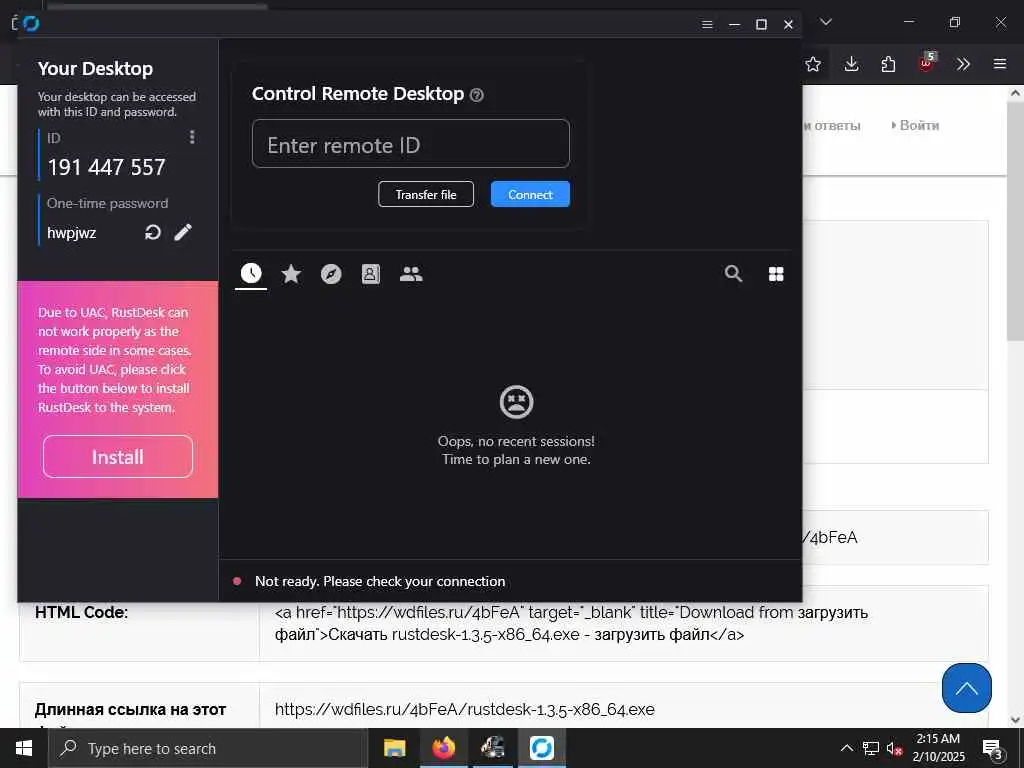Change peer view with the grid icon
The height and width of the screenshot is (768, 1024).
[x=776, y=274]
